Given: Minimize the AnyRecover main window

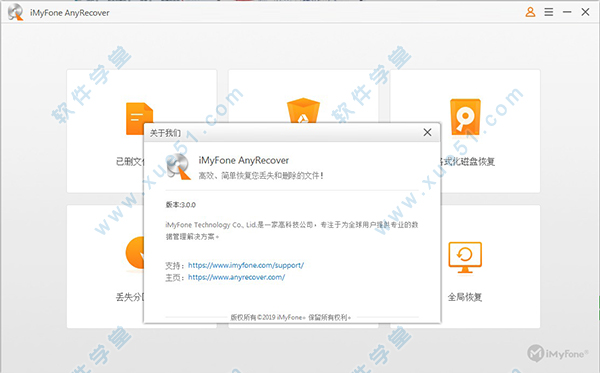Looking at the screenshot, I should [x=567, y=12].
